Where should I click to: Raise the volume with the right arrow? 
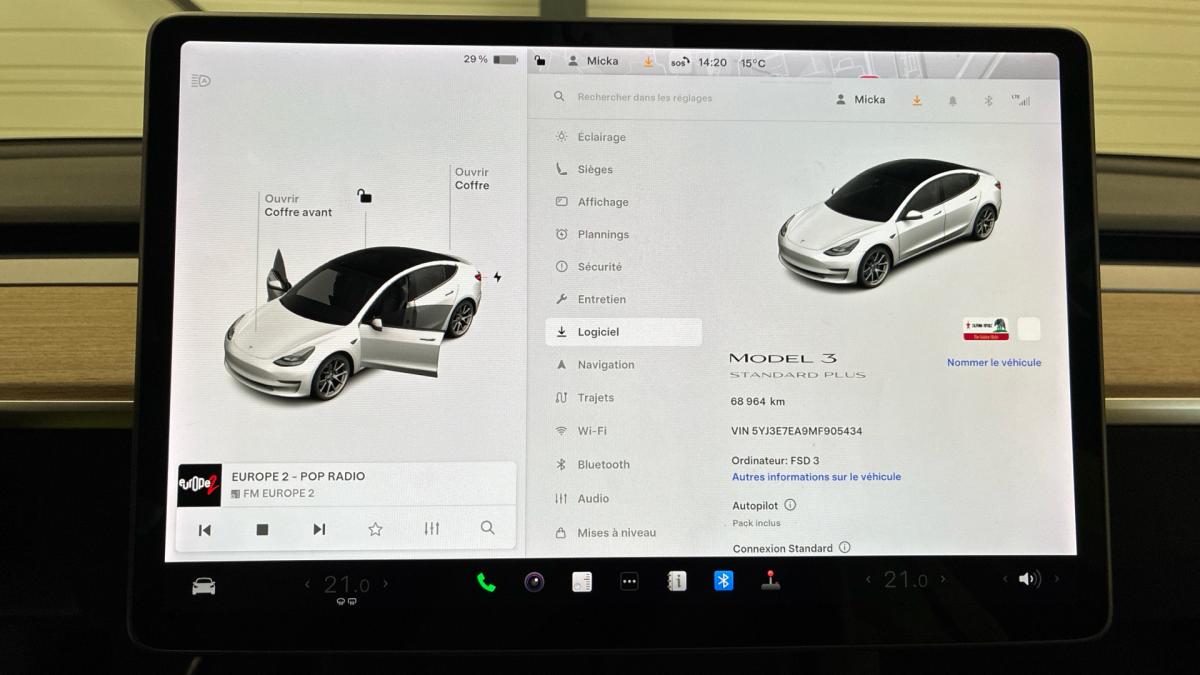1056,579
